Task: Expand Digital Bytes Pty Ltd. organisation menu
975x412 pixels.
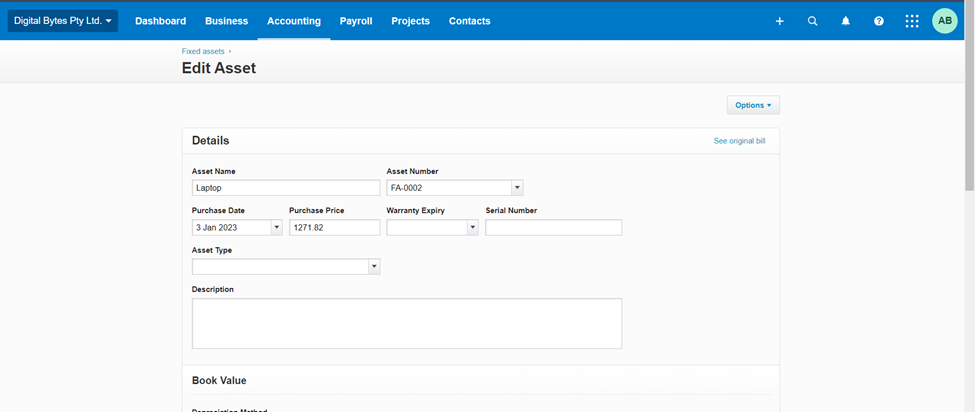Action: 62,21
